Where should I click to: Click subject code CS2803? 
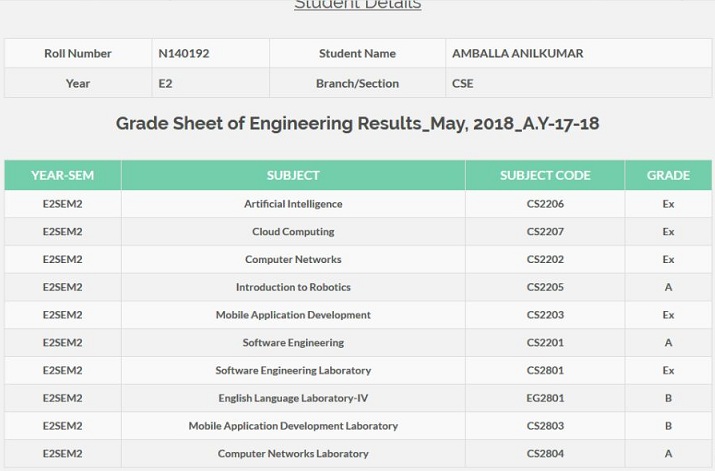[545, 426]
